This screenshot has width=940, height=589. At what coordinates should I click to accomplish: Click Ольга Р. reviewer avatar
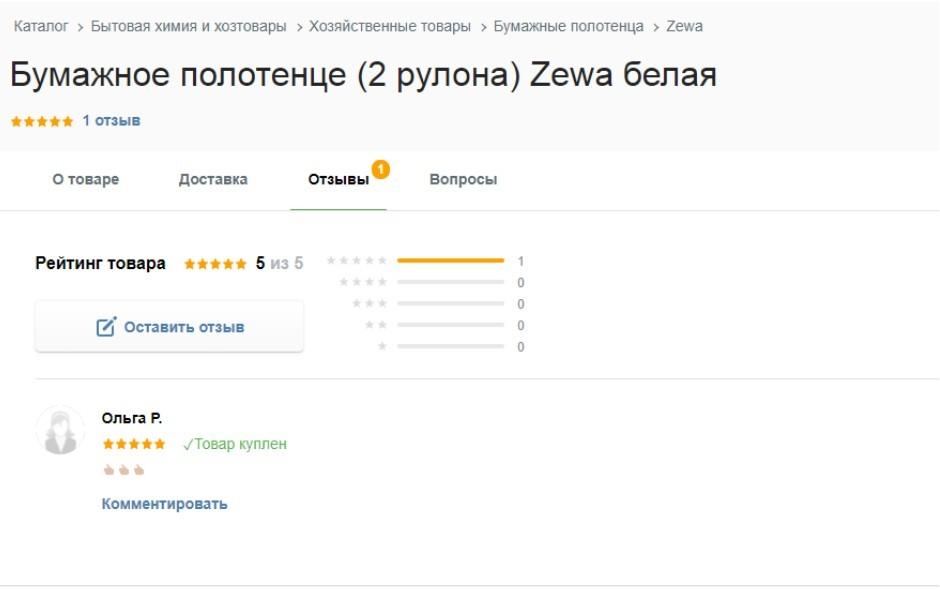click(x=60, y=431)
